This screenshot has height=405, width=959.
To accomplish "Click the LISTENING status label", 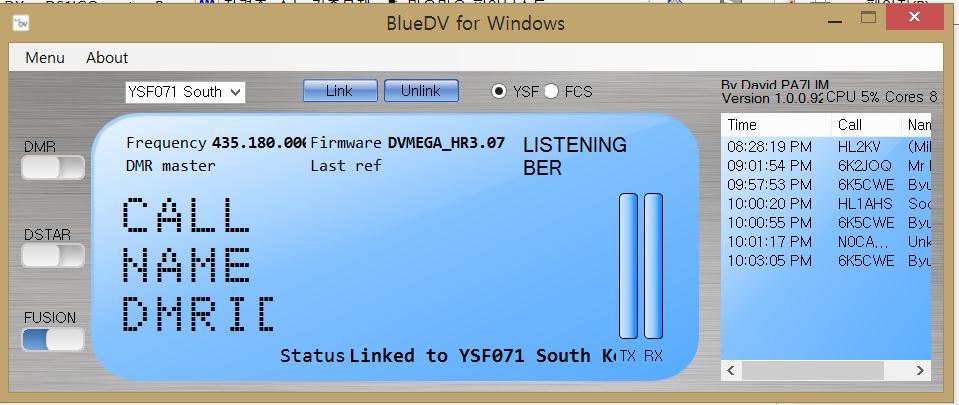I will pos(575,145).
